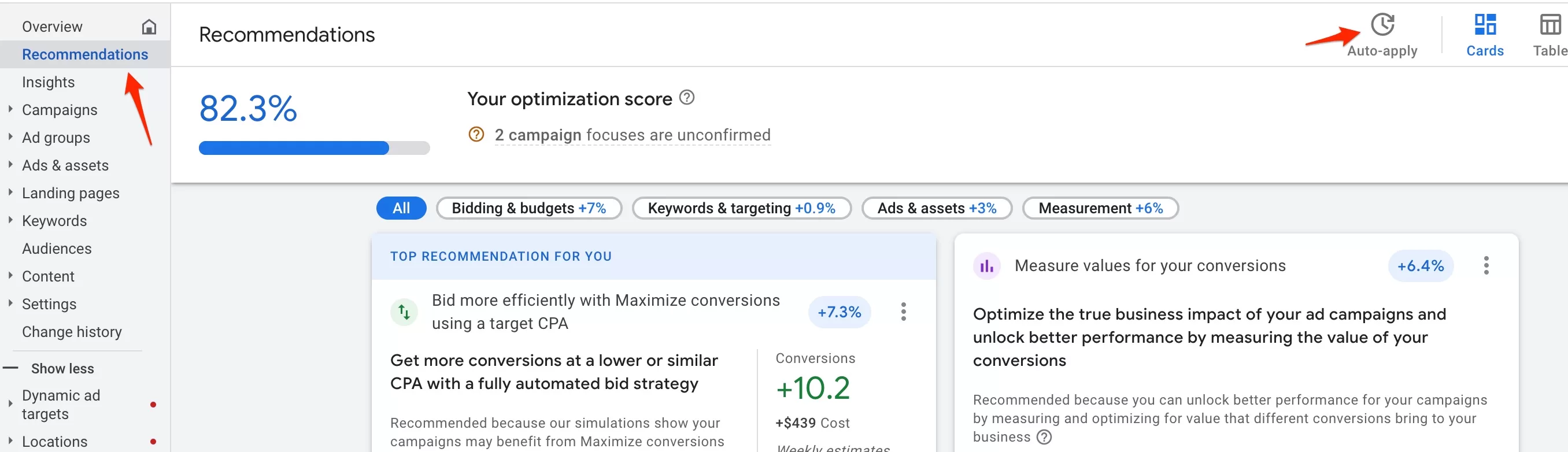Filter by Bidding & budgets +7%

pyautogui.click(x=529, y=208)
